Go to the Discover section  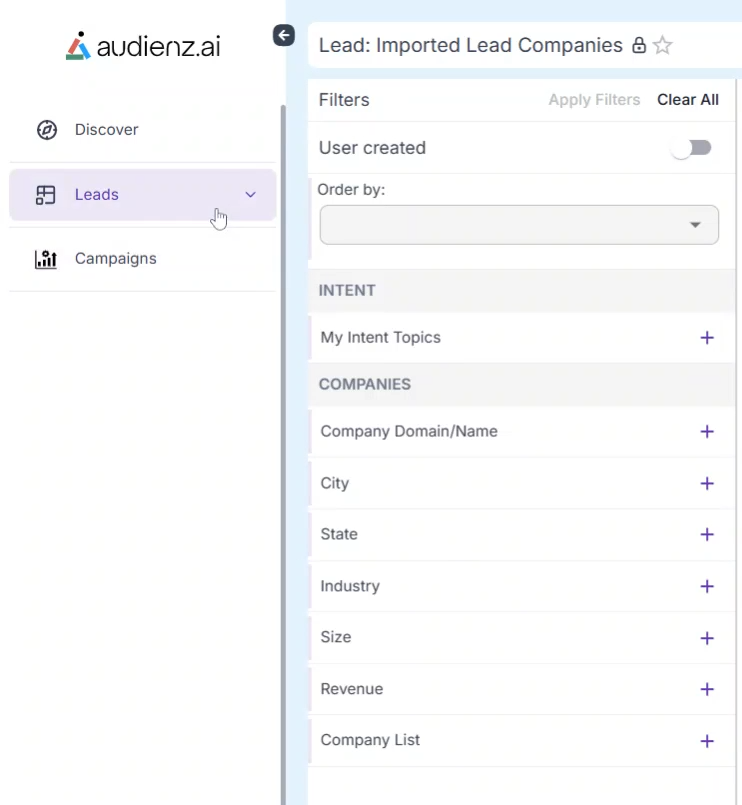click(106, 130)
